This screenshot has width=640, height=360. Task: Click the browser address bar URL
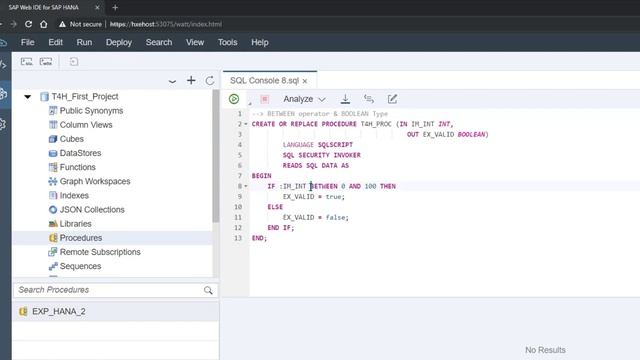coord(166,24)
